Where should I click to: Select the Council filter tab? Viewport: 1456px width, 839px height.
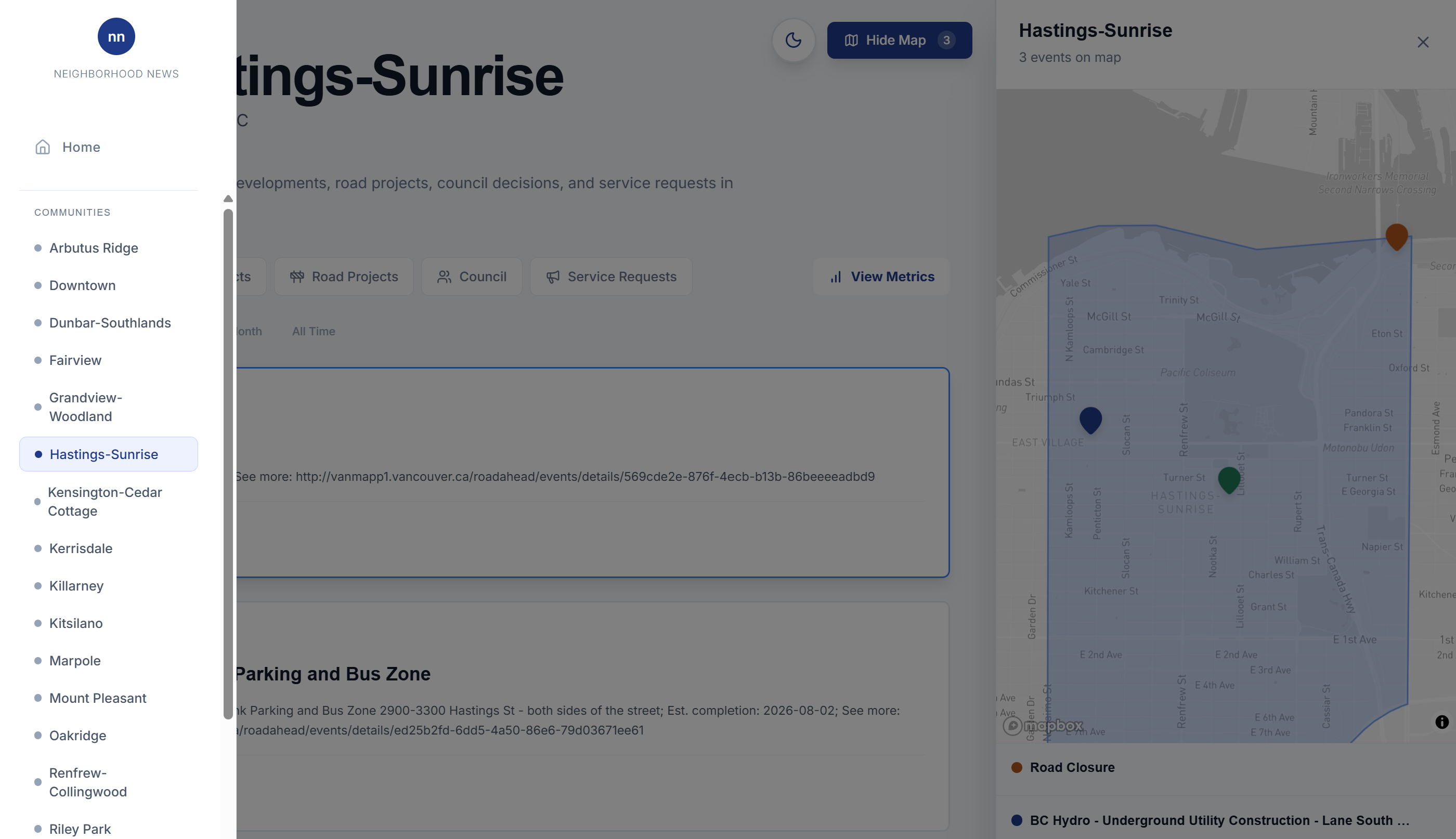472,277
